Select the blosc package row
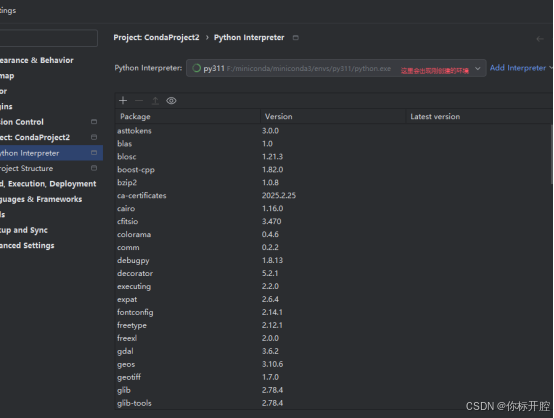 click(333, 157)
